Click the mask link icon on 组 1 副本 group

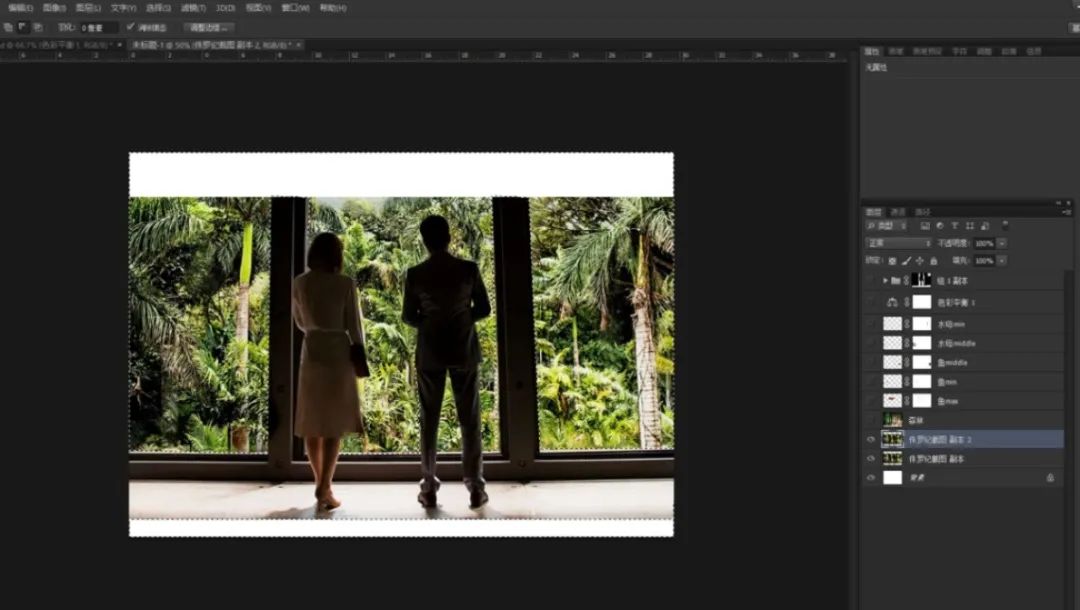tap(906, 281)
